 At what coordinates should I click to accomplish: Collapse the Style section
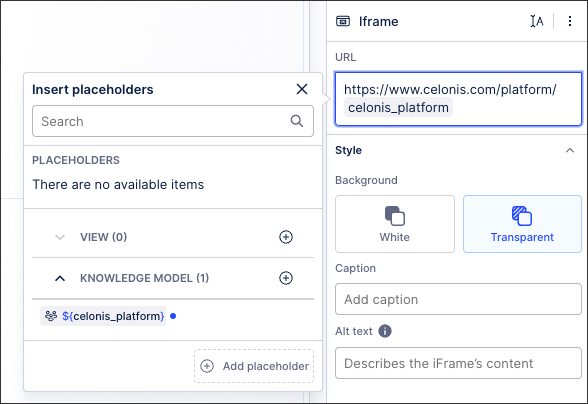pyautogui.click(x=570, y=150)
